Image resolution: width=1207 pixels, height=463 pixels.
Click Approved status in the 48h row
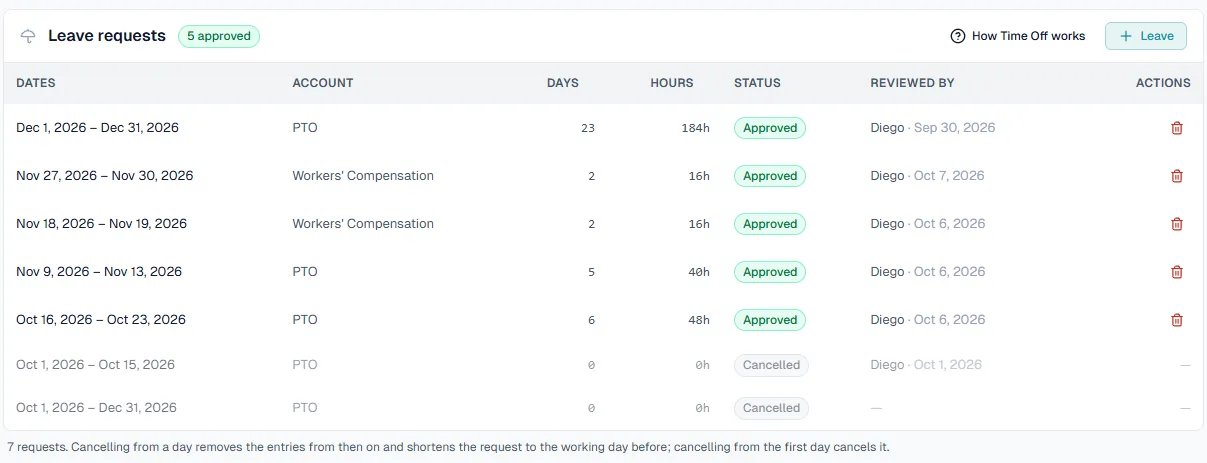(x=770, y=320)
